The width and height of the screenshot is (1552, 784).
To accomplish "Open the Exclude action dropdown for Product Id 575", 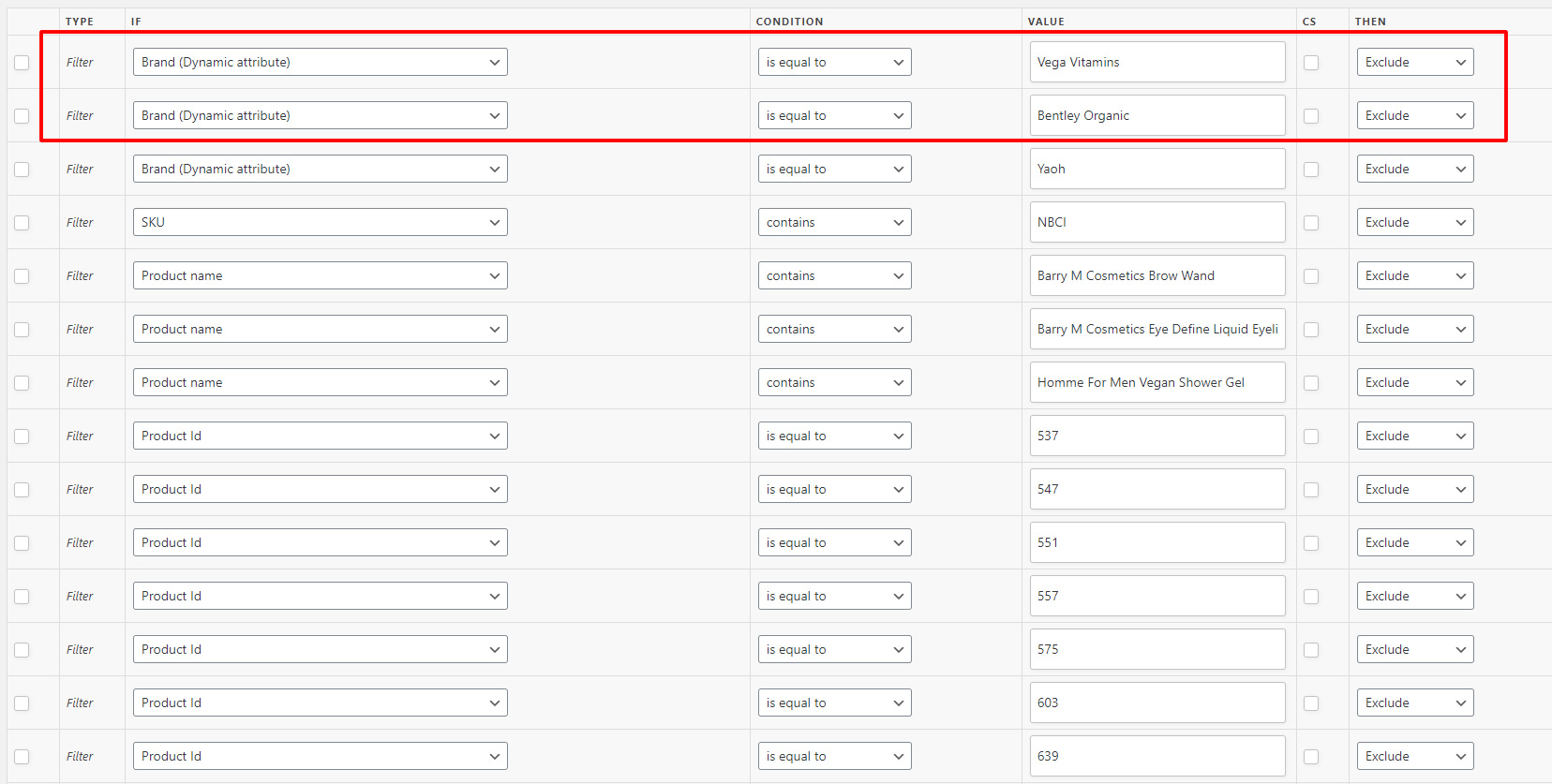I will pyautogui.click(x=1415, y=649).
